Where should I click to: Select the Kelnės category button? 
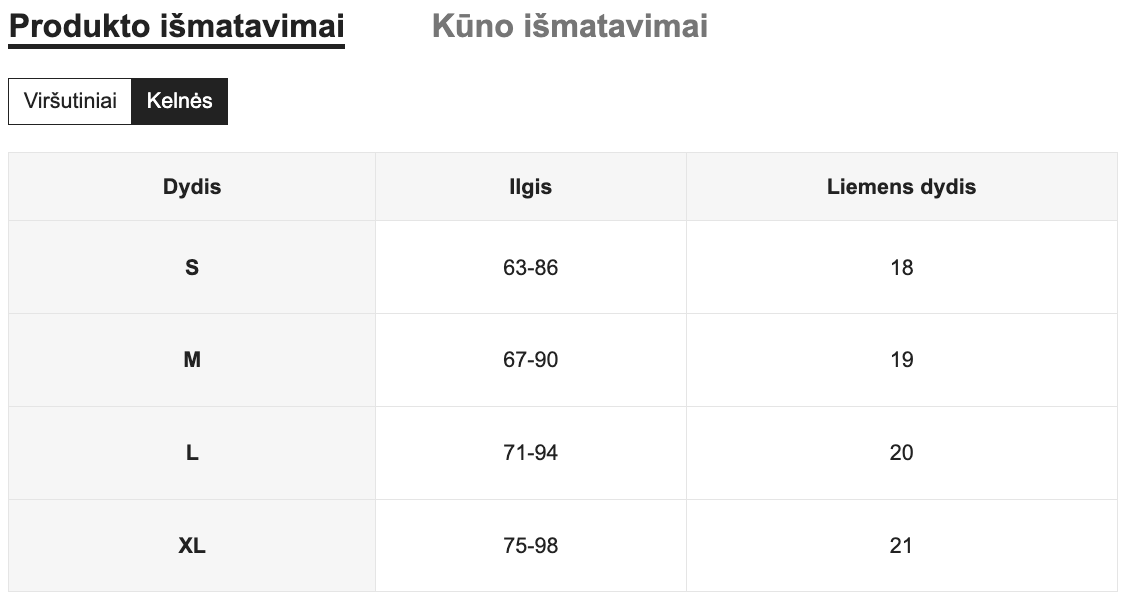(180, 100)
